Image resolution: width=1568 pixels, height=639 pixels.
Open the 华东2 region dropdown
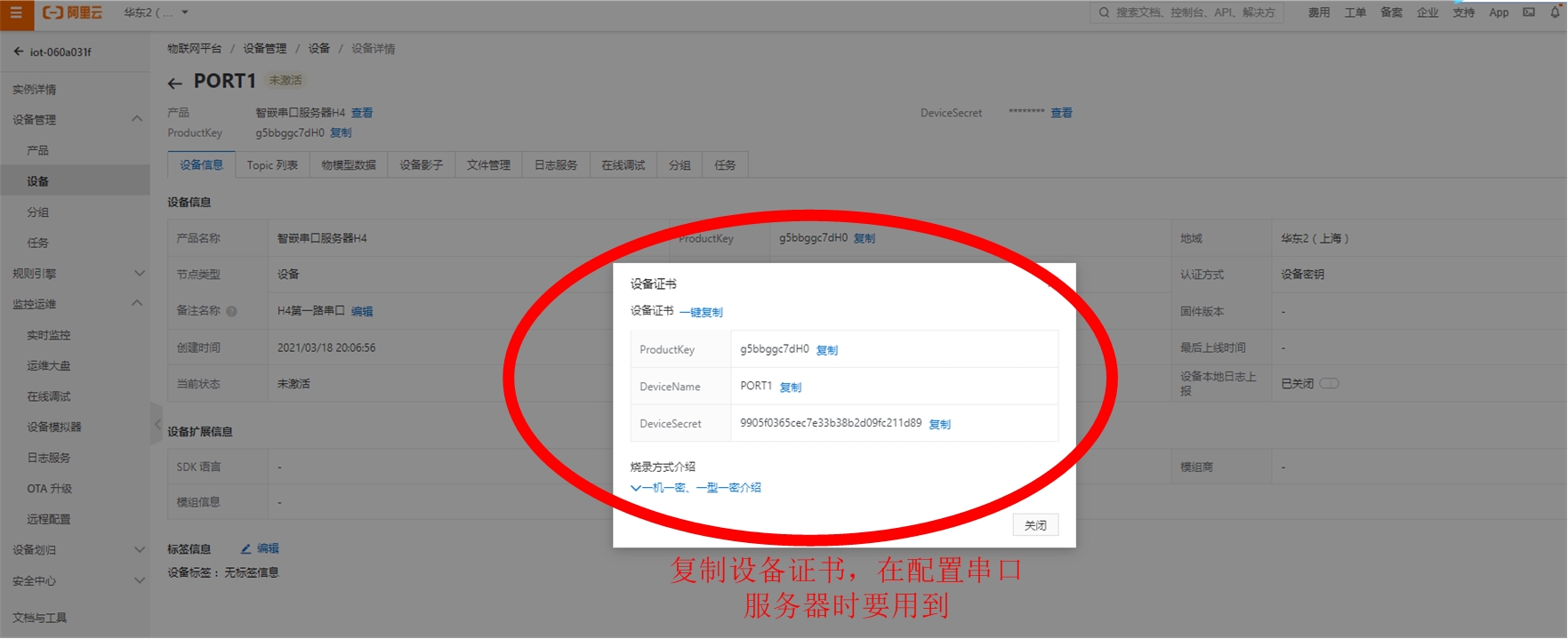click(157, 12)
